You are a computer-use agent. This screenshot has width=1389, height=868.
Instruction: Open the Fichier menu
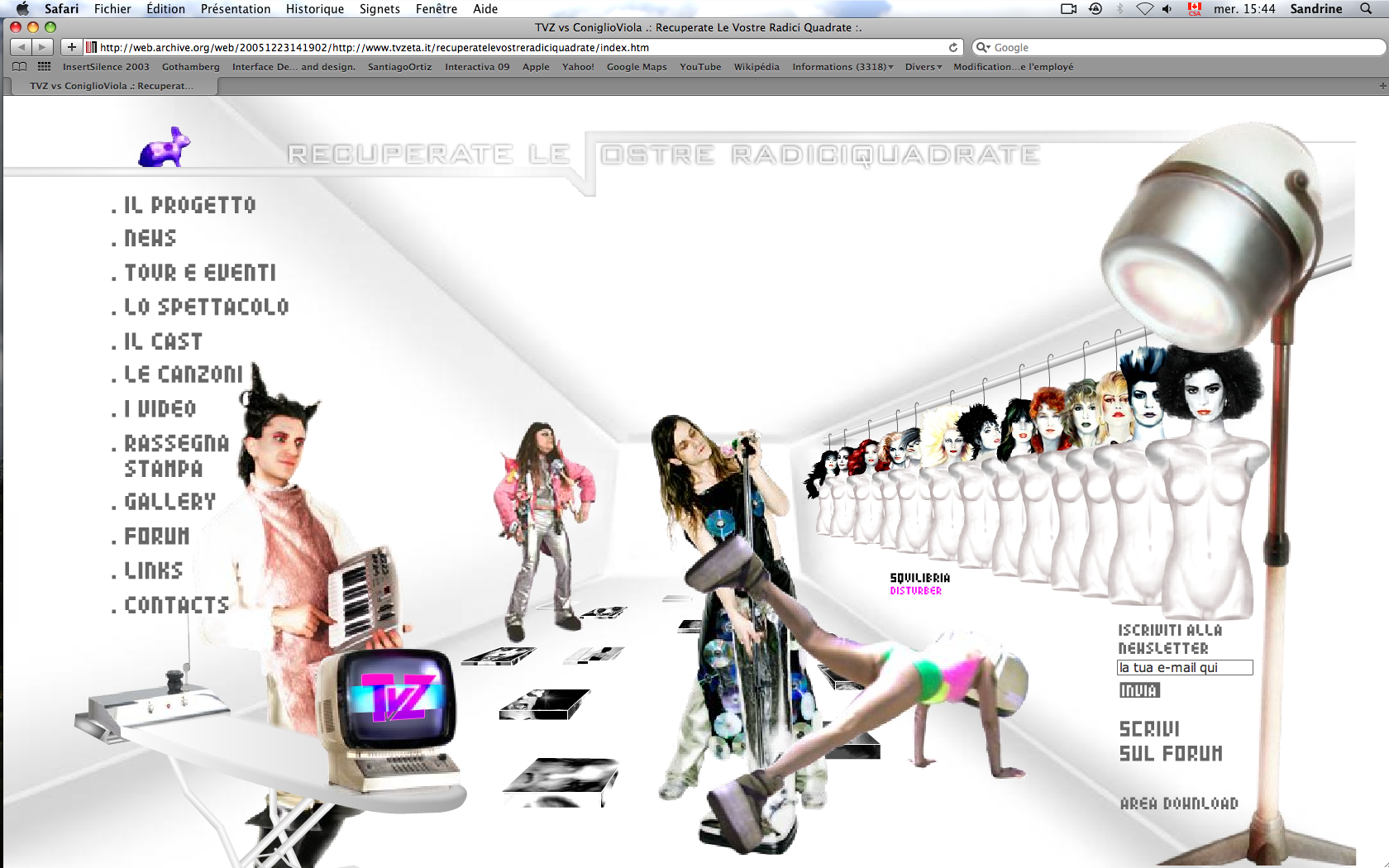112,8
